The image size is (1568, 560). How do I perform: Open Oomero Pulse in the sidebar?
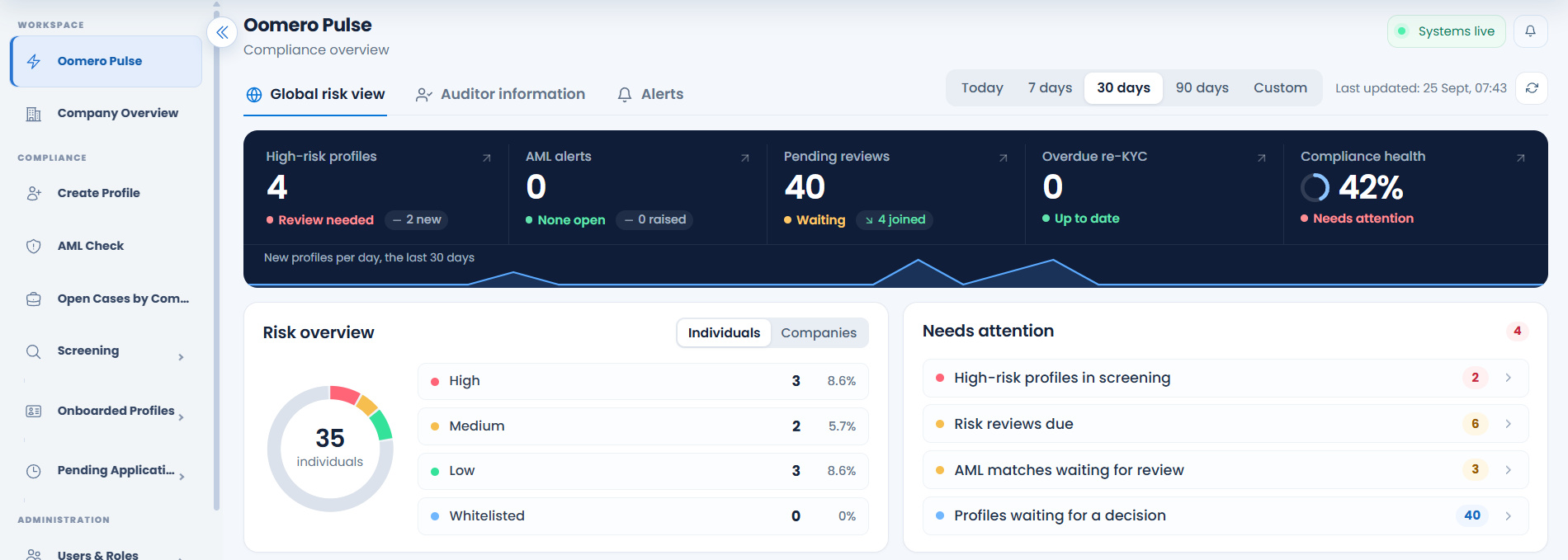106,61
